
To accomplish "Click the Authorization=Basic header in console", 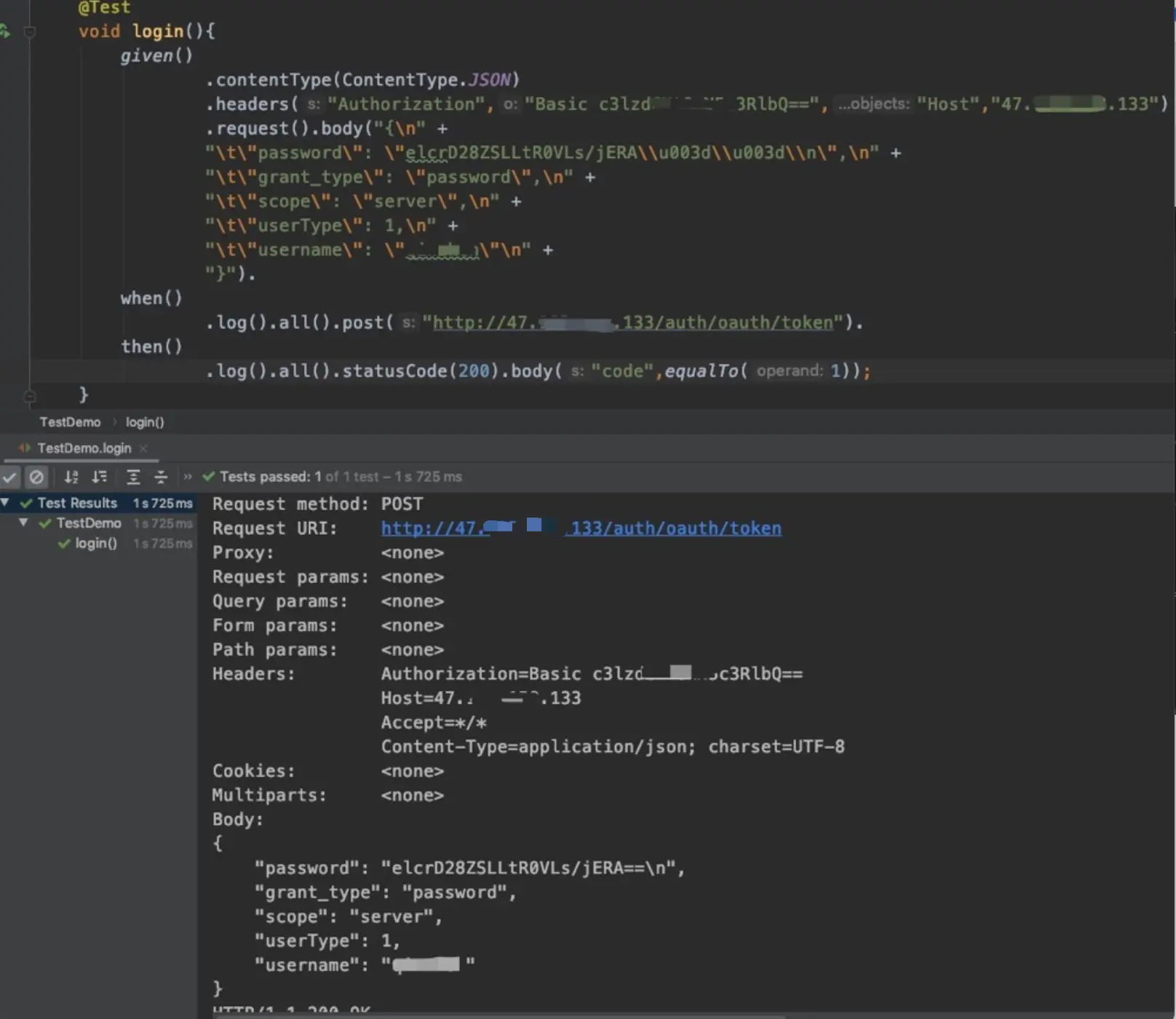I will coord(592,674).
